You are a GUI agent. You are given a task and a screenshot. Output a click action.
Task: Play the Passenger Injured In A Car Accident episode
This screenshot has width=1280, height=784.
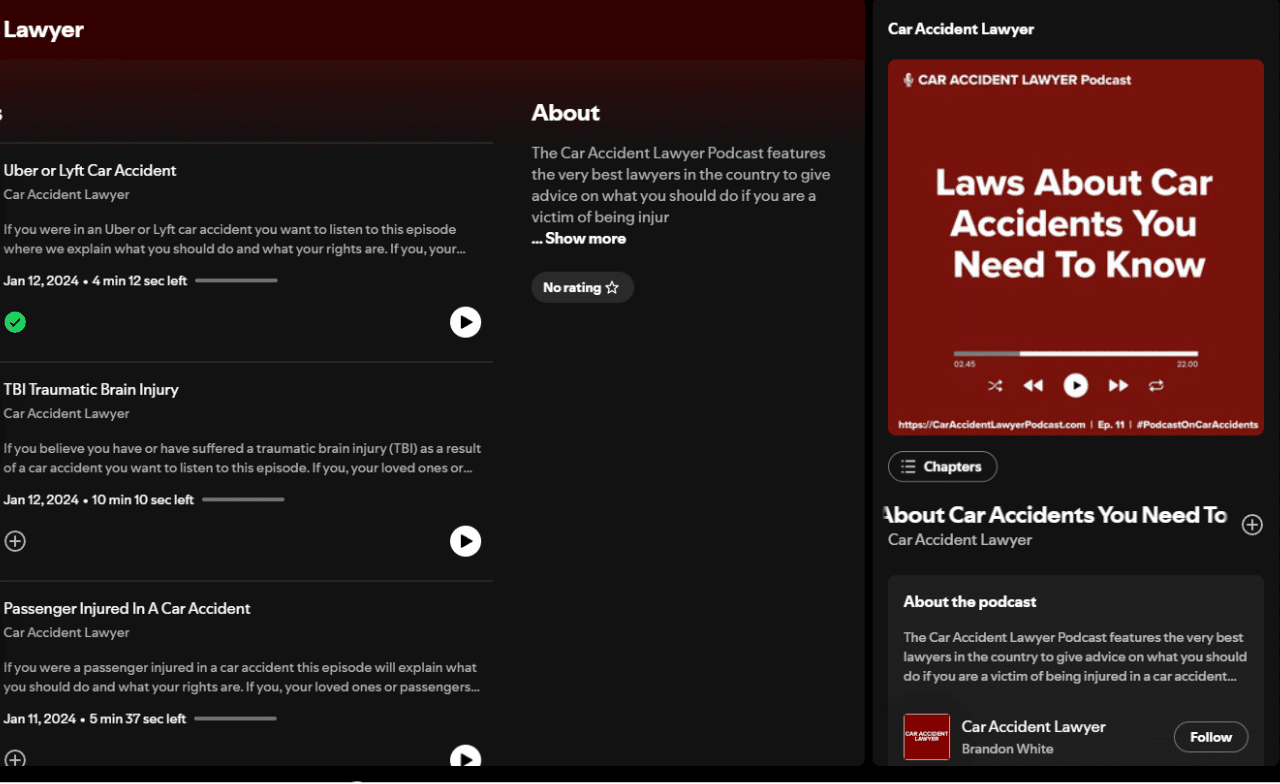tap(465, 756)
